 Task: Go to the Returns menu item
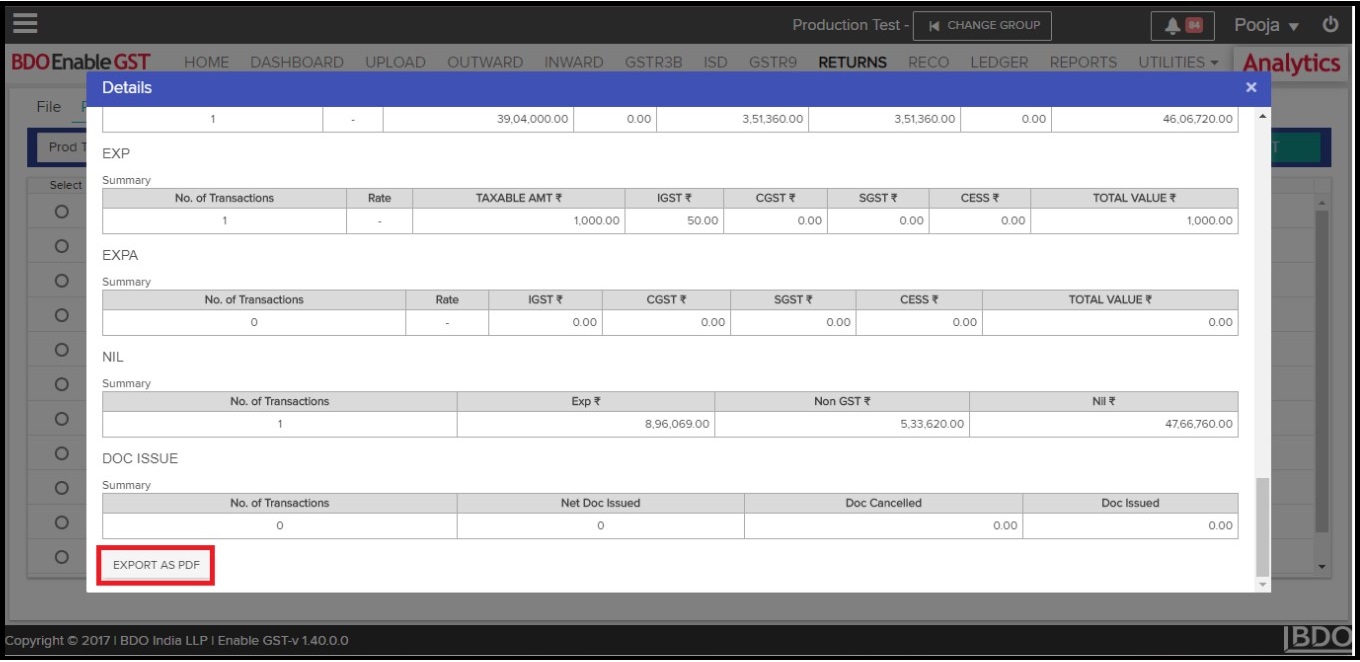tap(852, 63)
